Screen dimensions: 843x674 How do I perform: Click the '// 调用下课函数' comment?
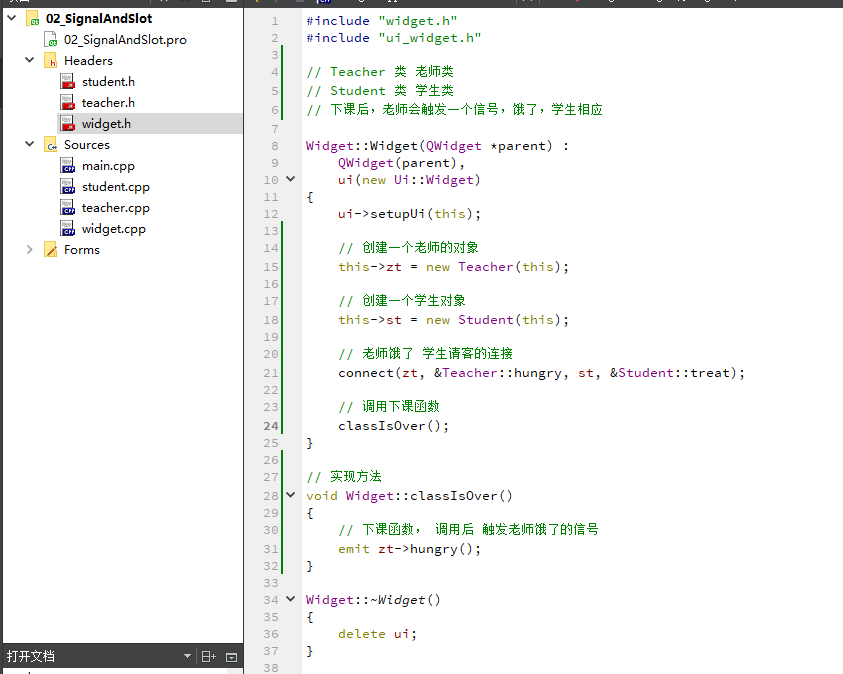pos(389,407)
